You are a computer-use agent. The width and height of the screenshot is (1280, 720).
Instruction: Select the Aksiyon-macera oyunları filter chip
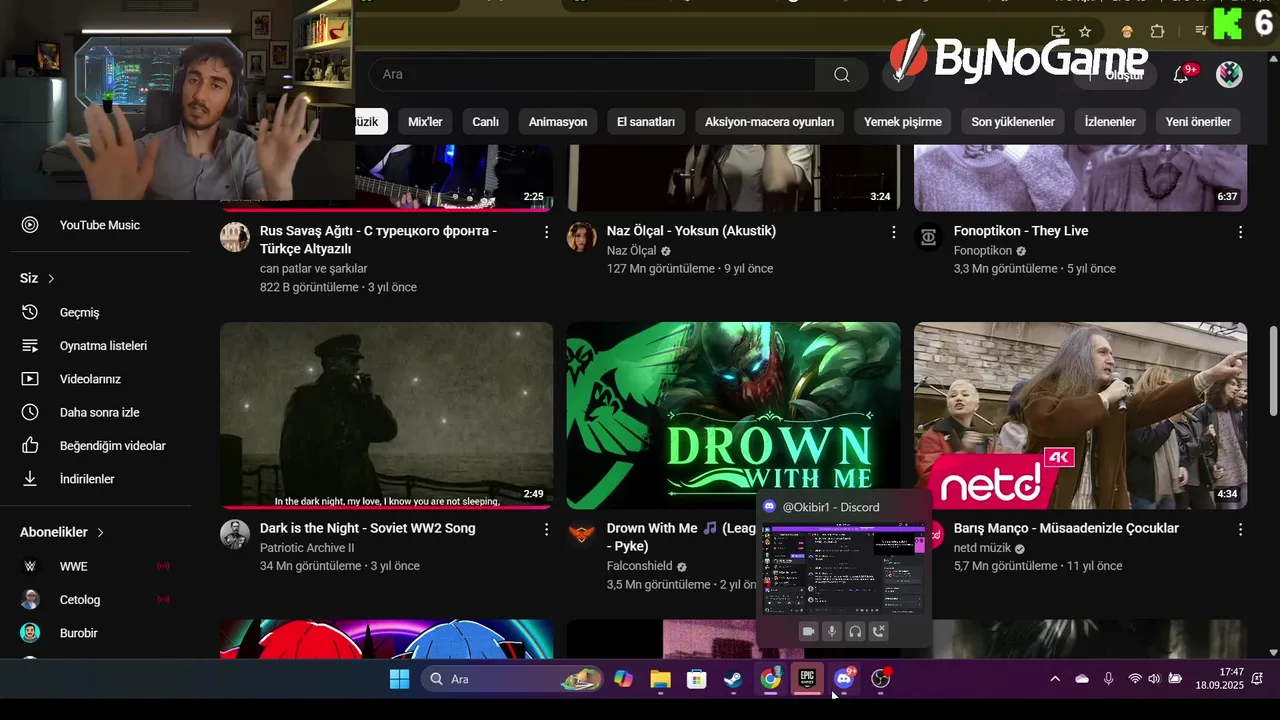coord(769,122)
